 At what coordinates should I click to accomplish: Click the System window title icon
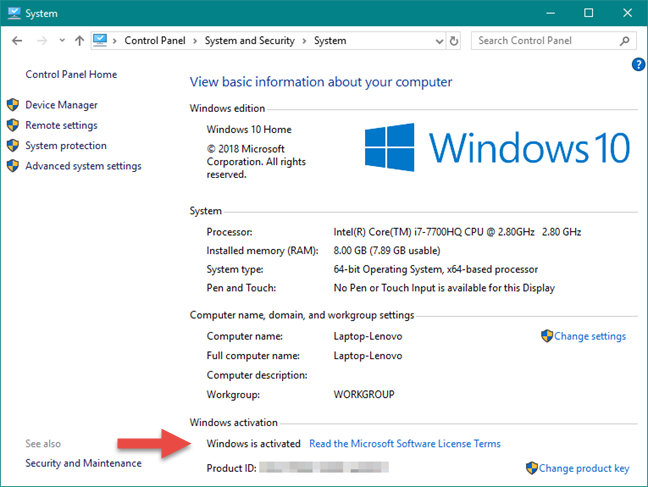14,13
